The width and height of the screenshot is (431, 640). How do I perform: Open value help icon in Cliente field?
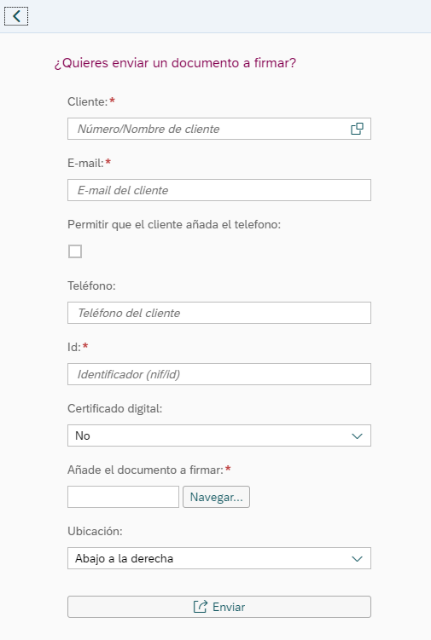point(357,129)
